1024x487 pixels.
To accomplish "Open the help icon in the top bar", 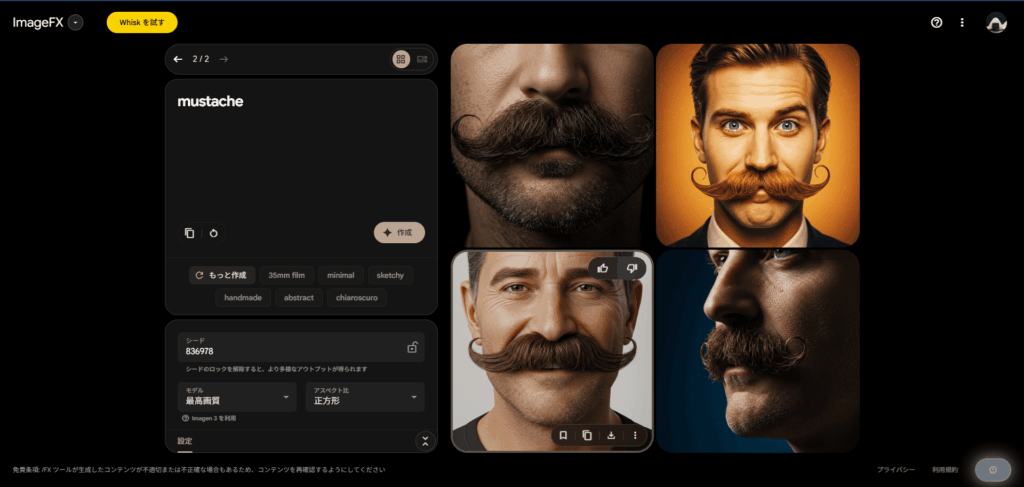I will 937,23.
